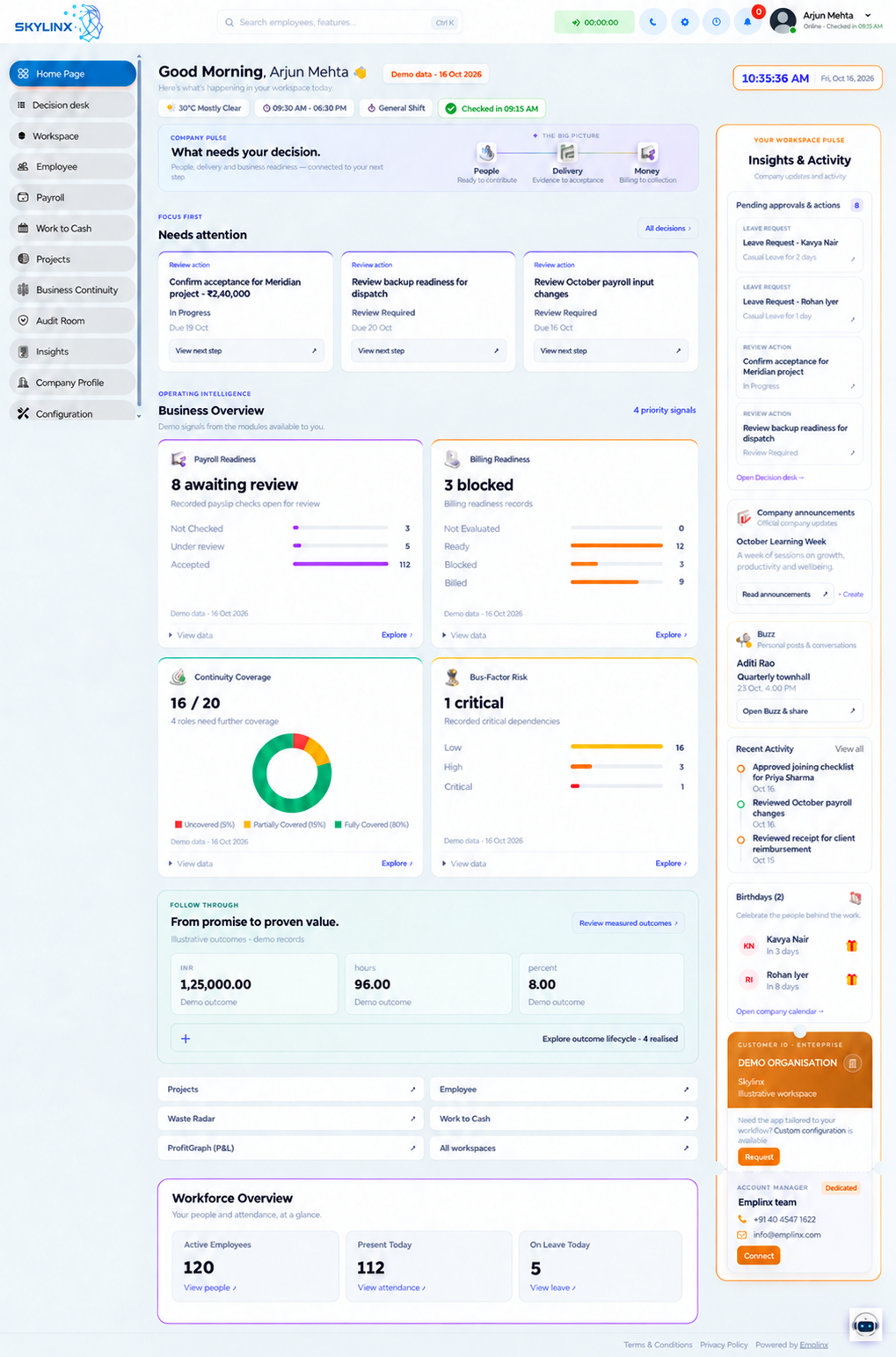Click the Configuration tools icon

(23, 413)
